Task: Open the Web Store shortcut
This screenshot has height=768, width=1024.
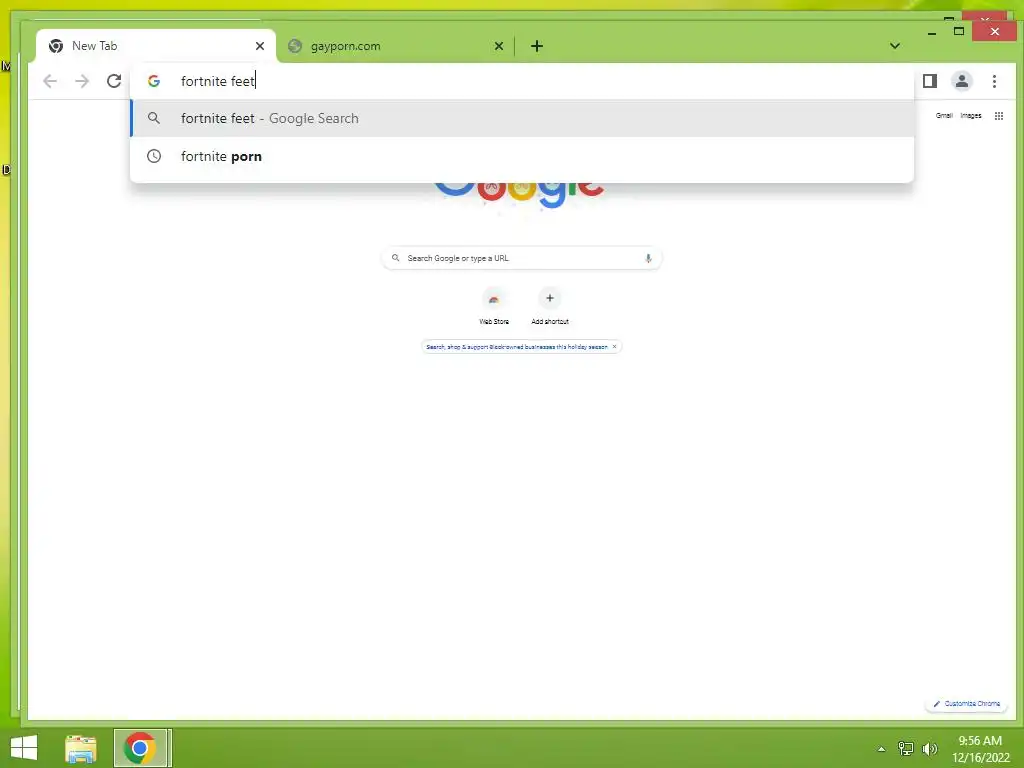Action: coord(494,306)
